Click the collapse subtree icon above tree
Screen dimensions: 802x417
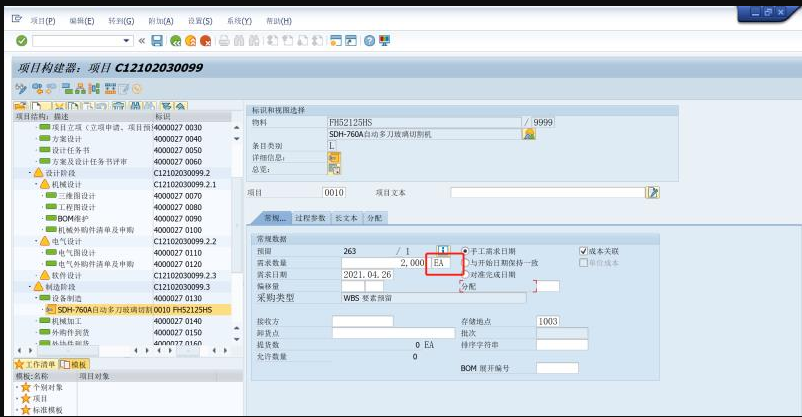(180, 106)
